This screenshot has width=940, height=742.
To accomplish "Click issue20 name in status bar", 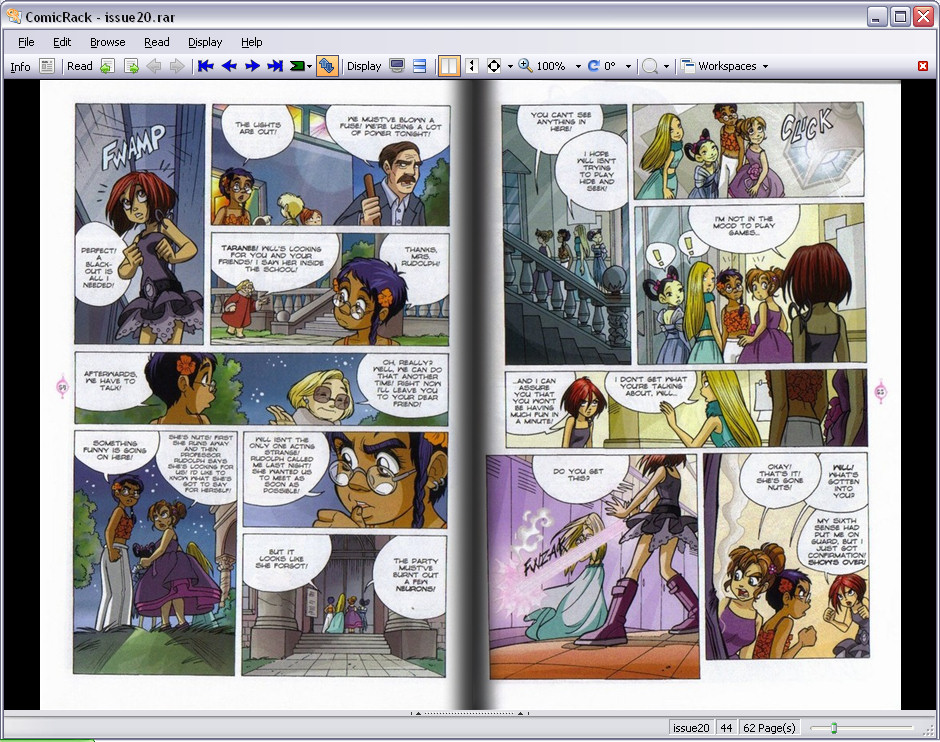I will pos(691,728).
